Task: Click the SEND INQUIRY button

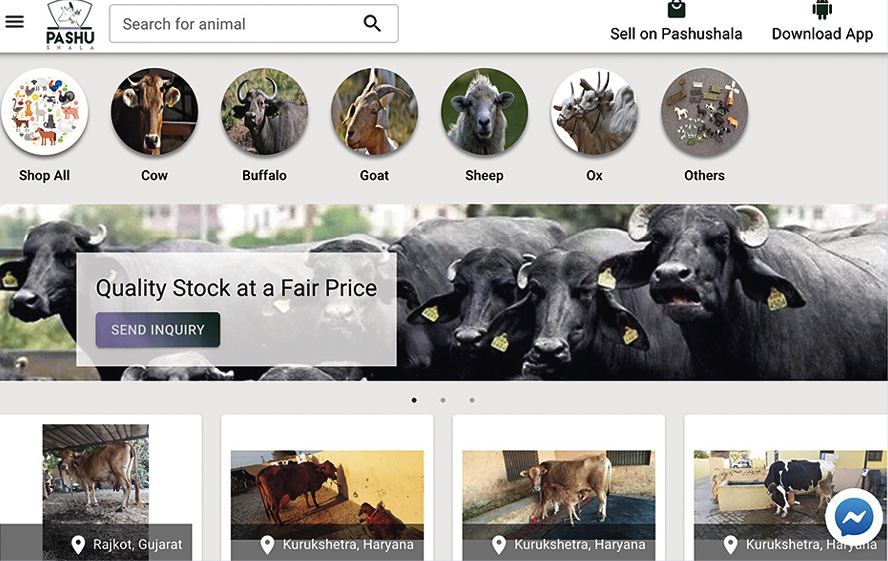Action: [157, 329]
